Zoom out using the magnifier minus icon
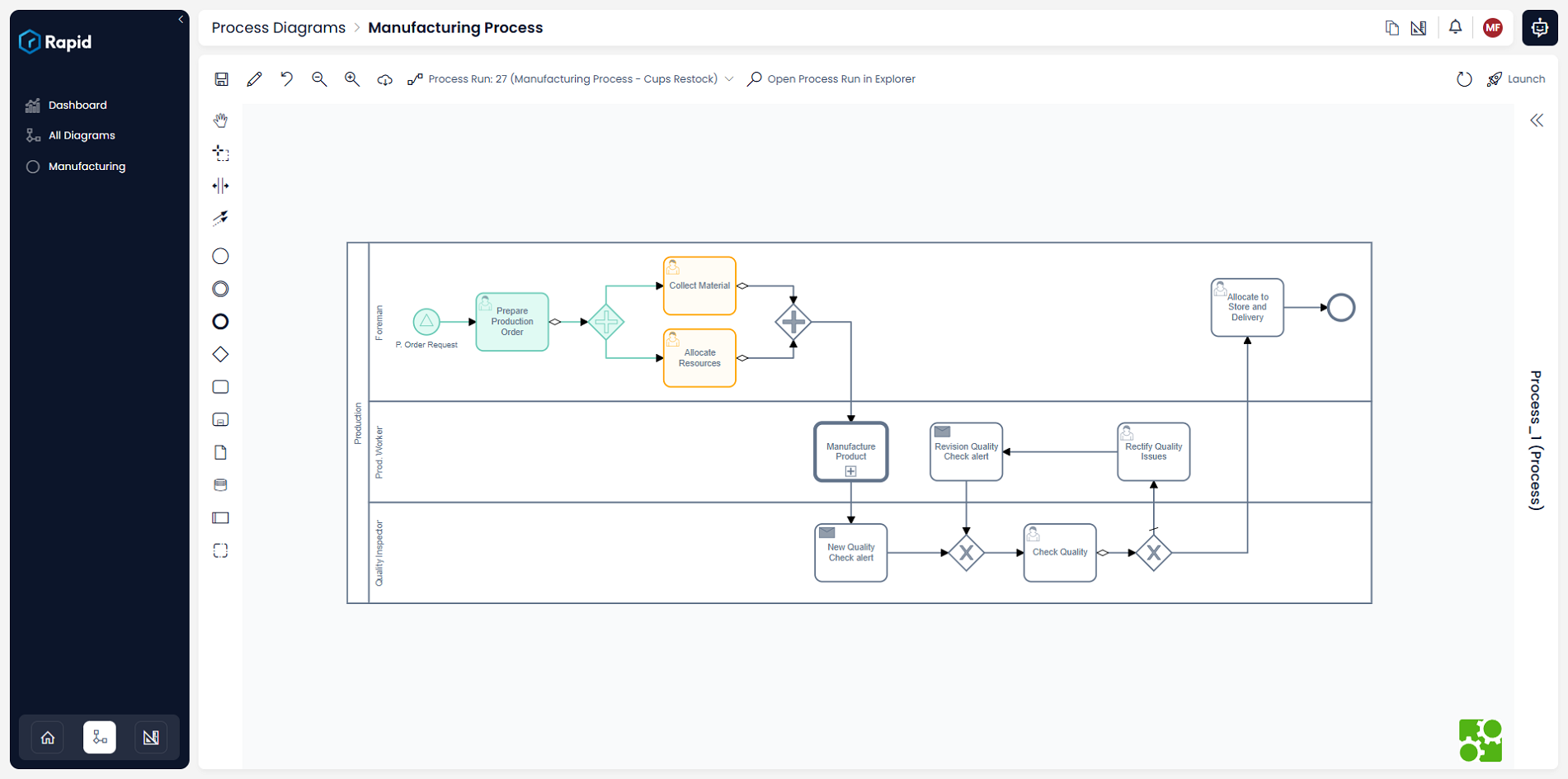Screen dimensions: 1568x779 pos(319,79)
